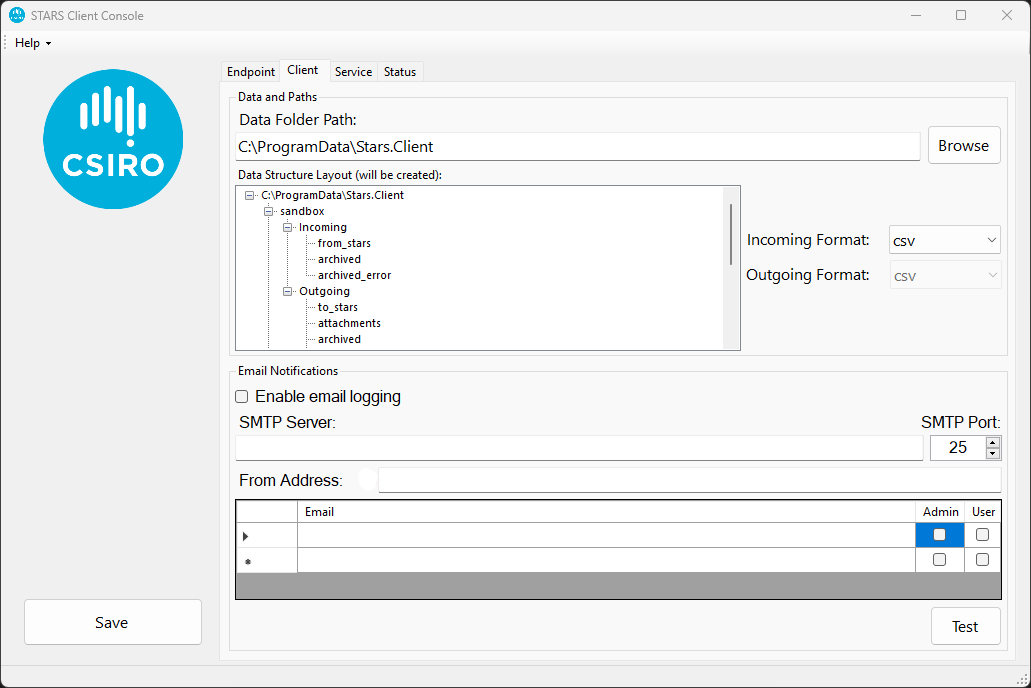1031x688 pixels.
Task: Click the Save button
Action: [112, 622]
